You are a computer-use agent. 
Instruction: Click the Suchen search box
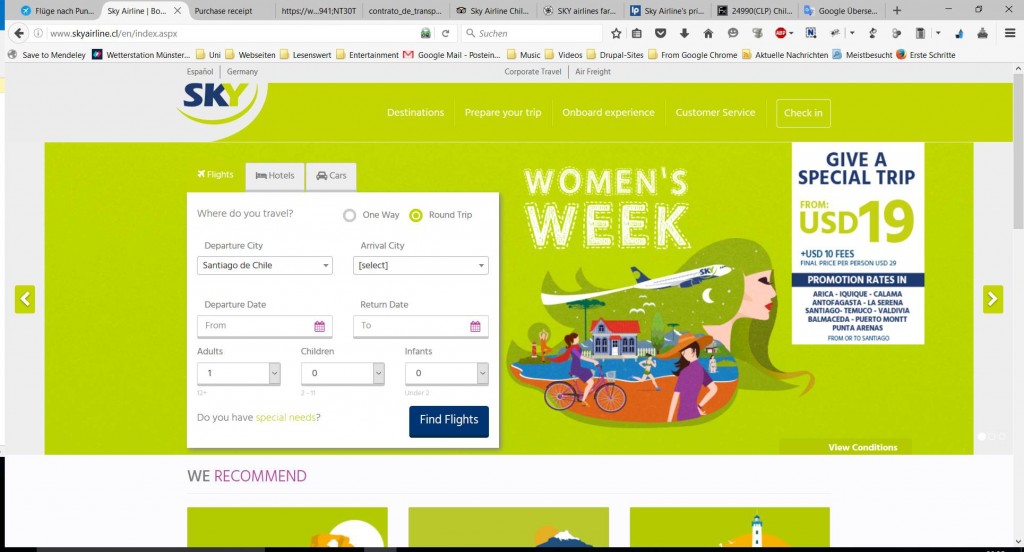[x=532, y=33]
